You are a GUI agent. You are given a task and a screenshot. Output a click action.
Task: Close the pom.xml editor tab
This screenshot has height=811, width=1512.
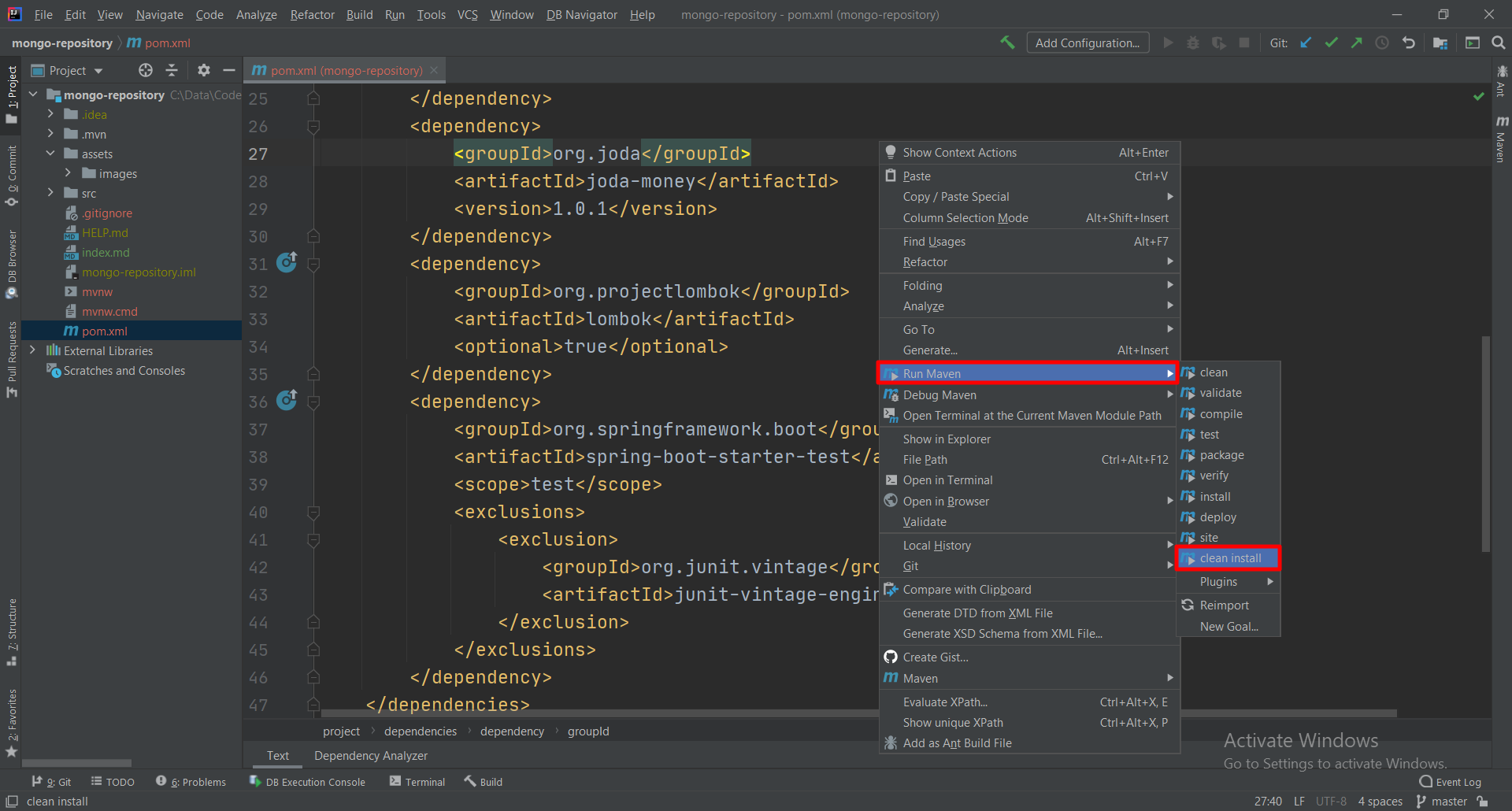coord(434,70)
